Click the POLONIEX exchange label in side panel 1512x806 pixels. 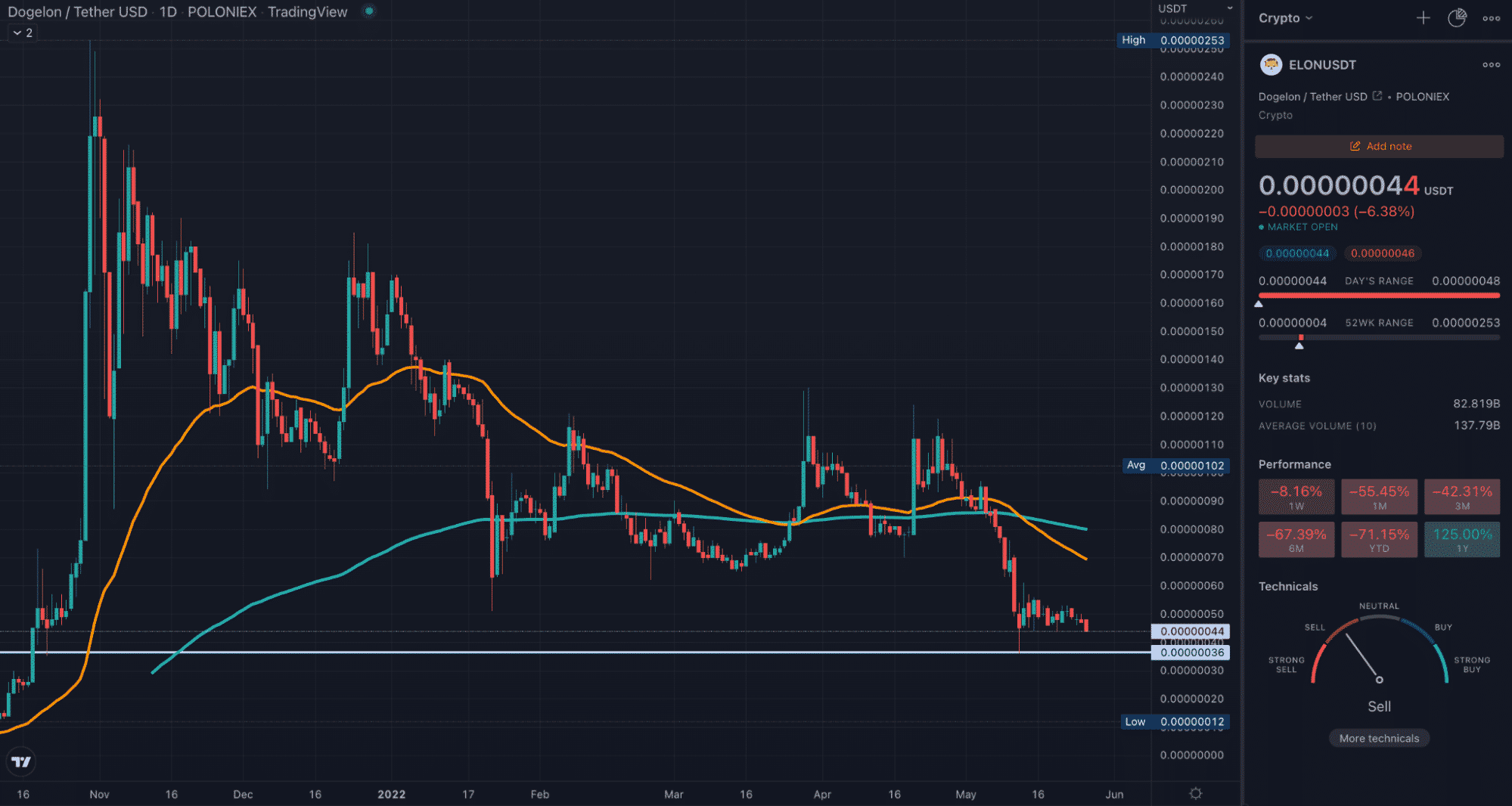(1422, 97)
